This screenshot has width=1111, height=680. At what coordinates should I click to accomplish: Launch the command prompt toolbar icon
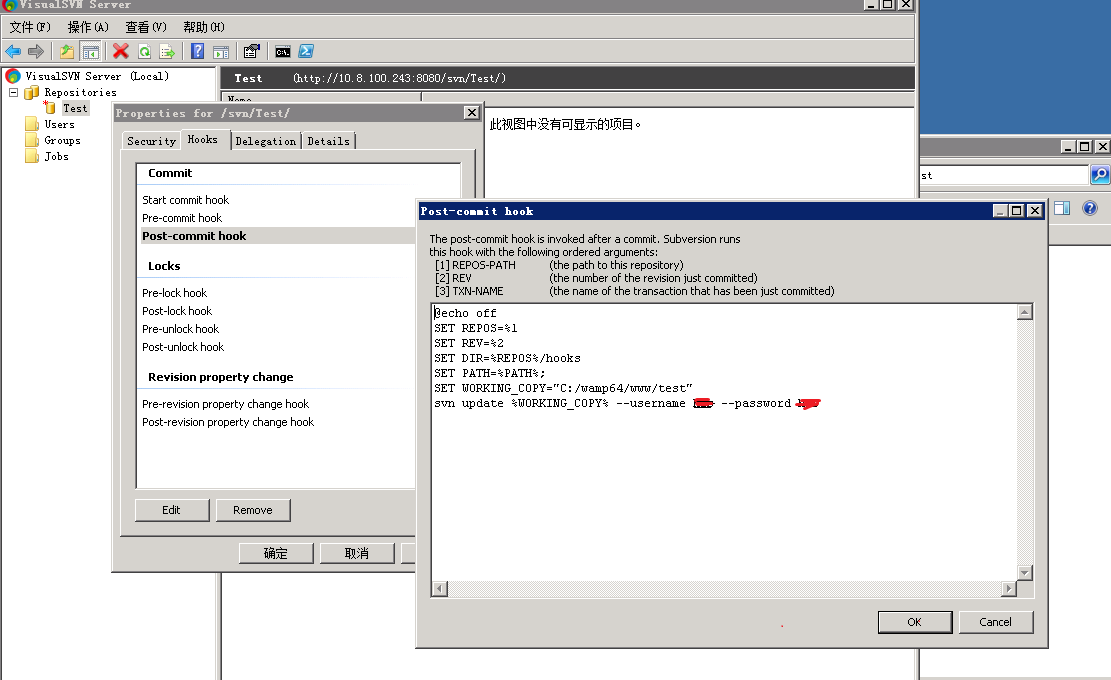(x=283, y=51)
